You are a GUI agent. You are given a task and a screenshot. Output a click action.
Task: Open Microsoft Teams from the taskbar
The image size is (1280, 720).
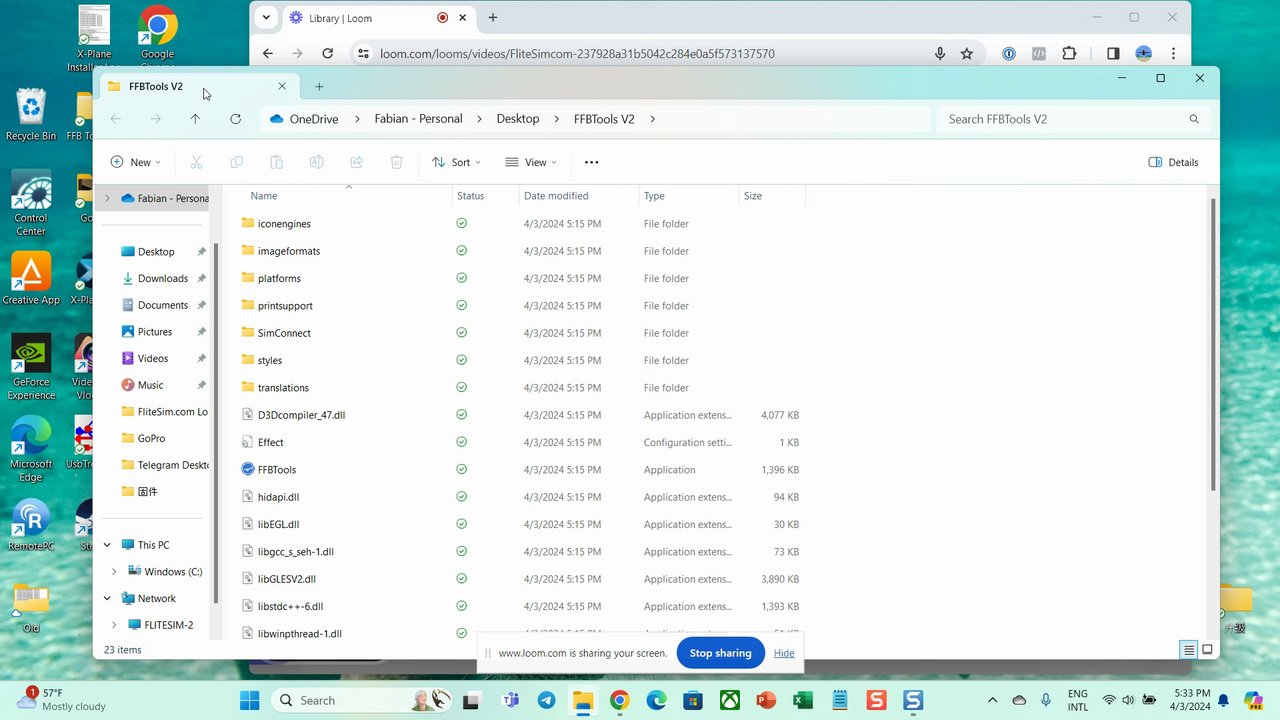coord(510,700)
